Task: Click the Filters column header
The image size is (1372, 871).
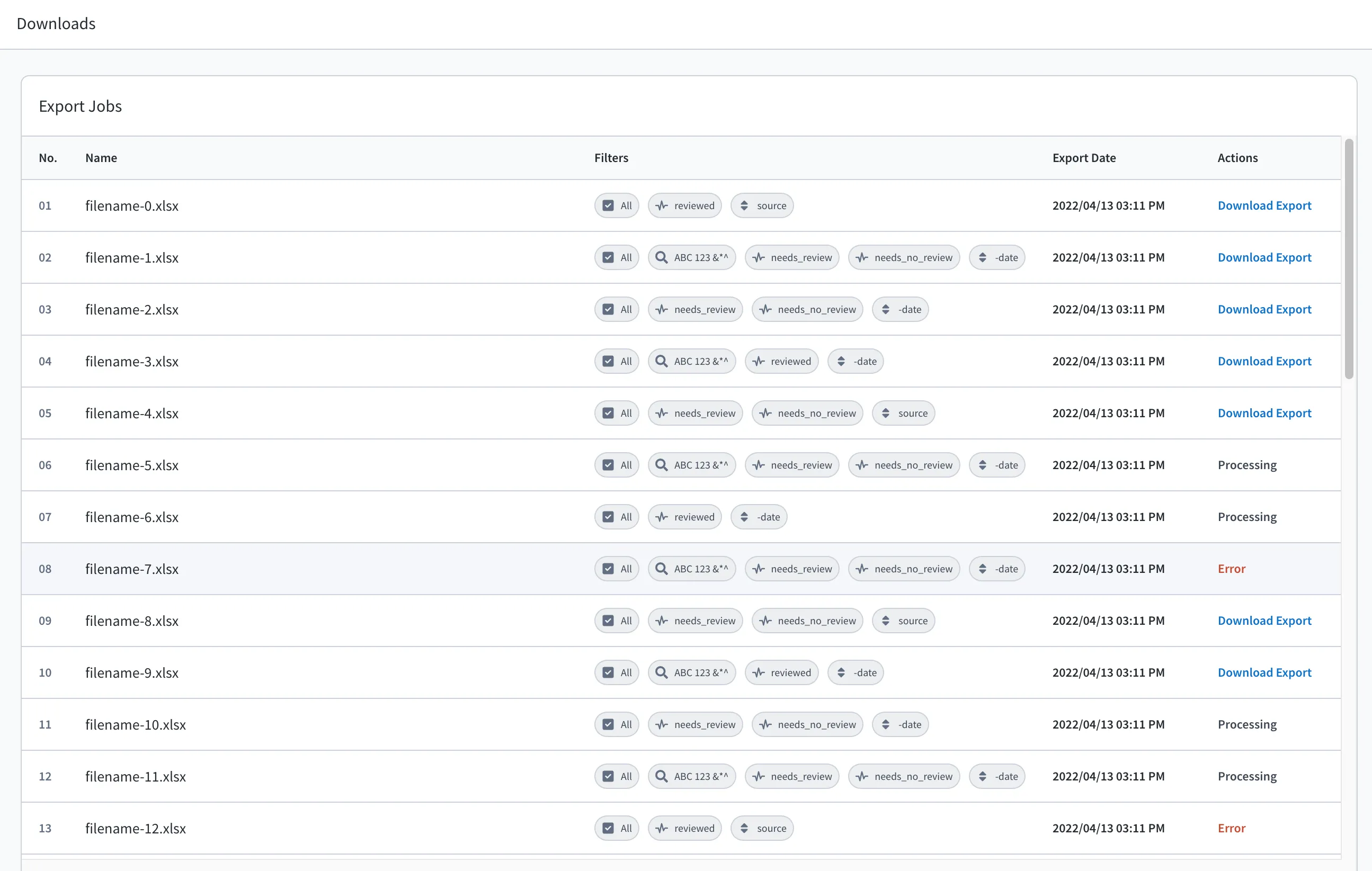Action: (611, 158)
